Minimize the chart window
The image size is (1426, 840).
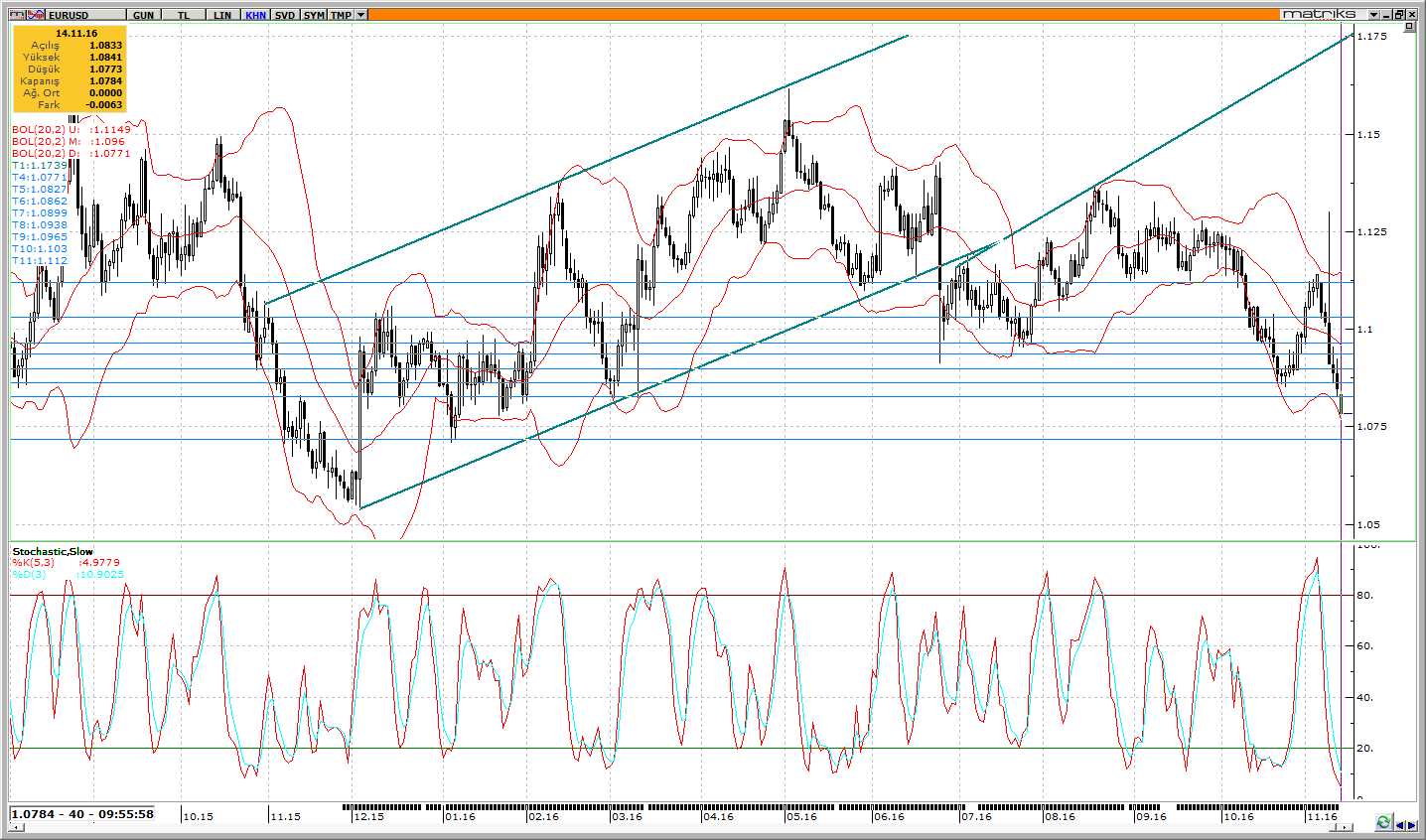[x=1386, y=15]
